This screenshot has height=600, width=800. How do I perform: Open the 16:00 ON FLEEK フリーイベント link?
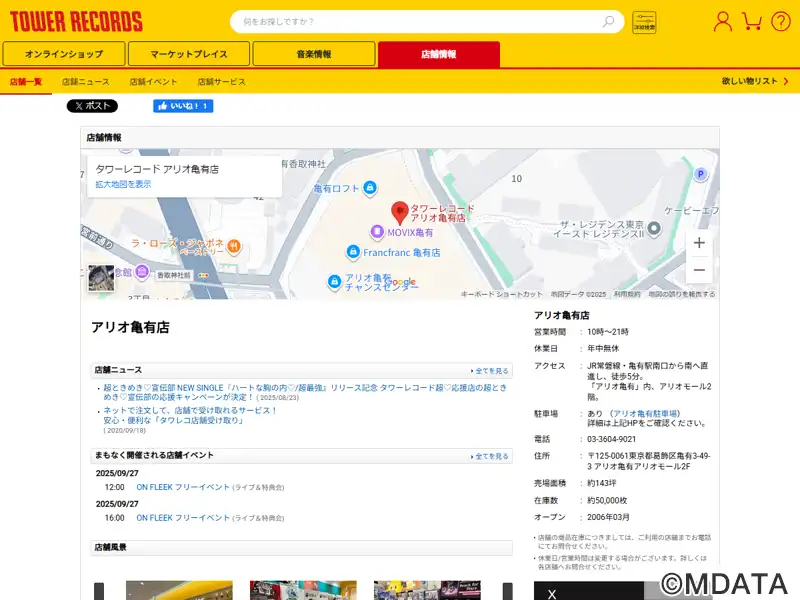point(183,518)
